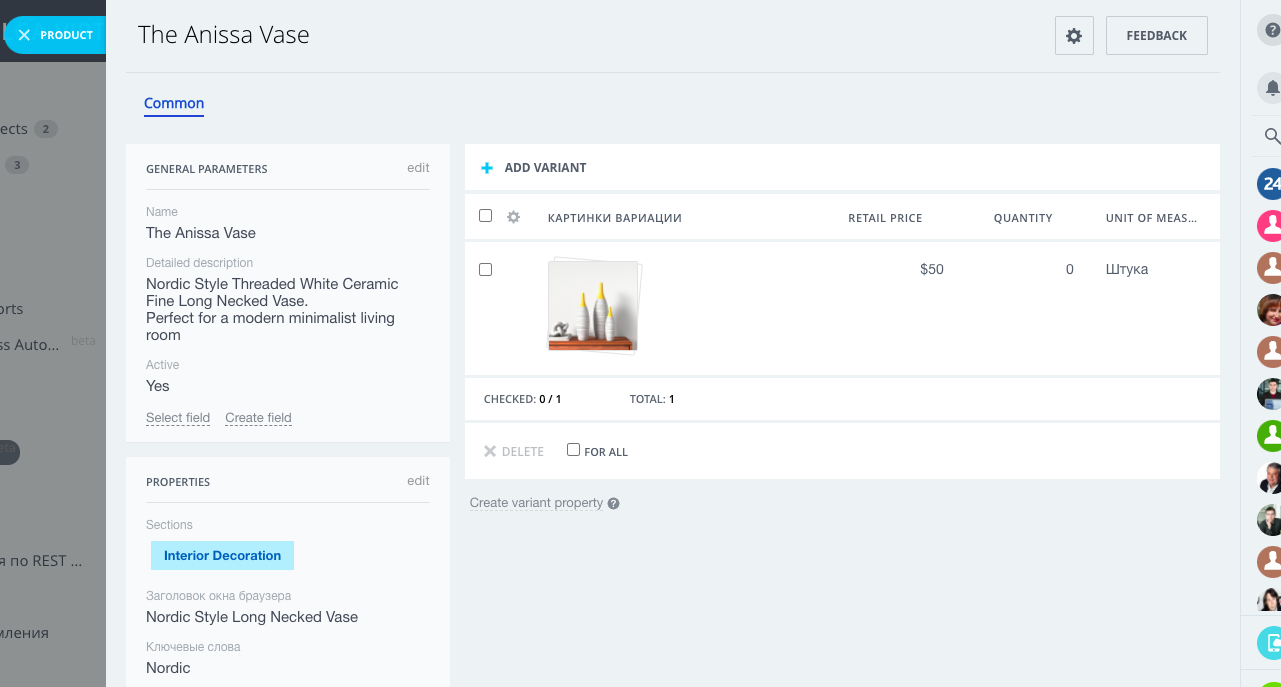1281x687 pixels.
Task: Click the Feedback button
Action: point(1156,36)
